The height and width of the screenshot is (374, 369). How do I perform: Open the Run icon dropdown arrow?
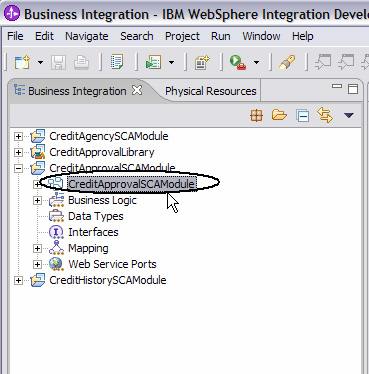(x=256, y=62)
